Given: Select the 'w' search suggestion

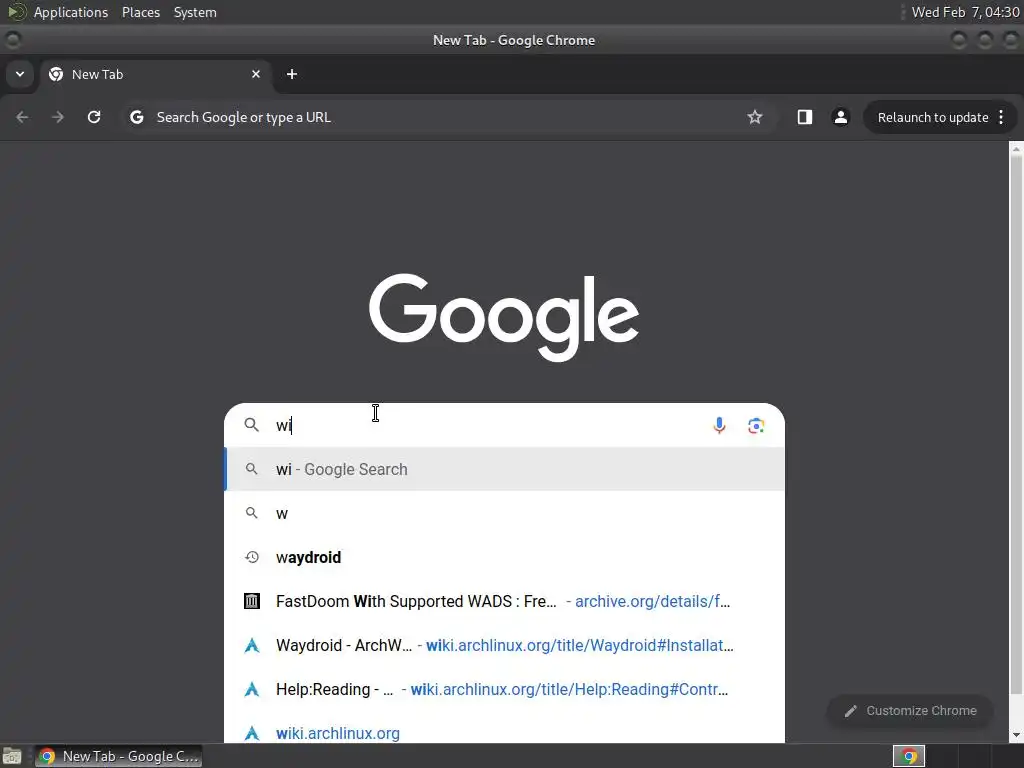Looking at the screenshot, I should 504,513.
